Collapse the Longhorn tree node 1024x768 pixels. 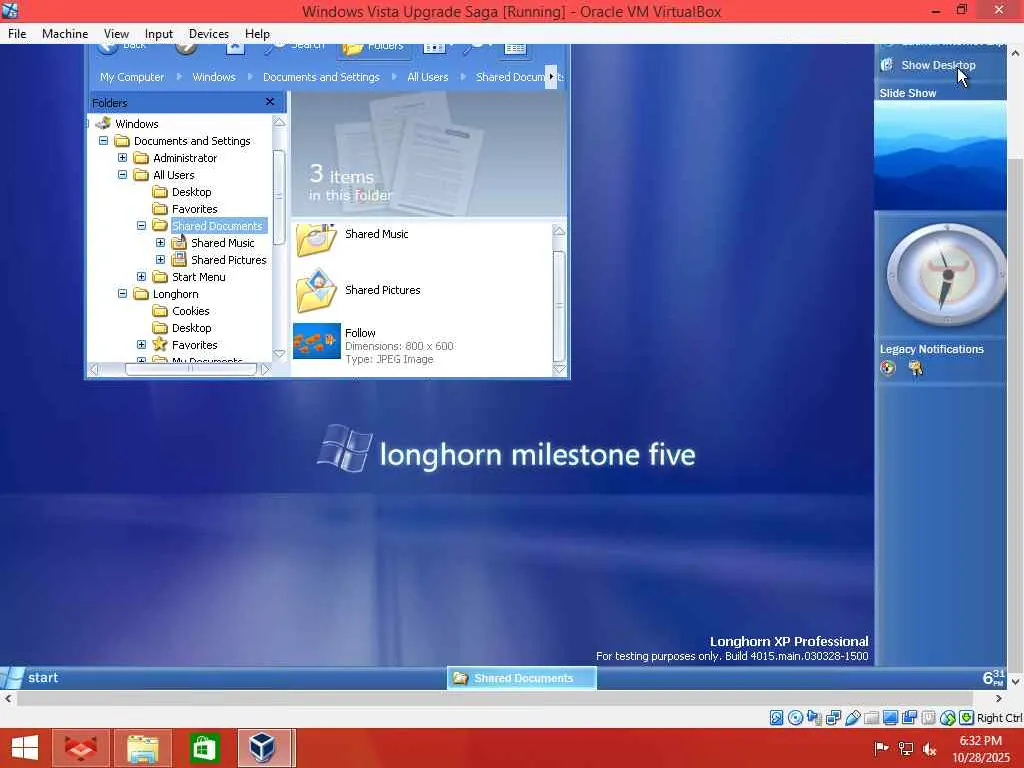(122, 293)
